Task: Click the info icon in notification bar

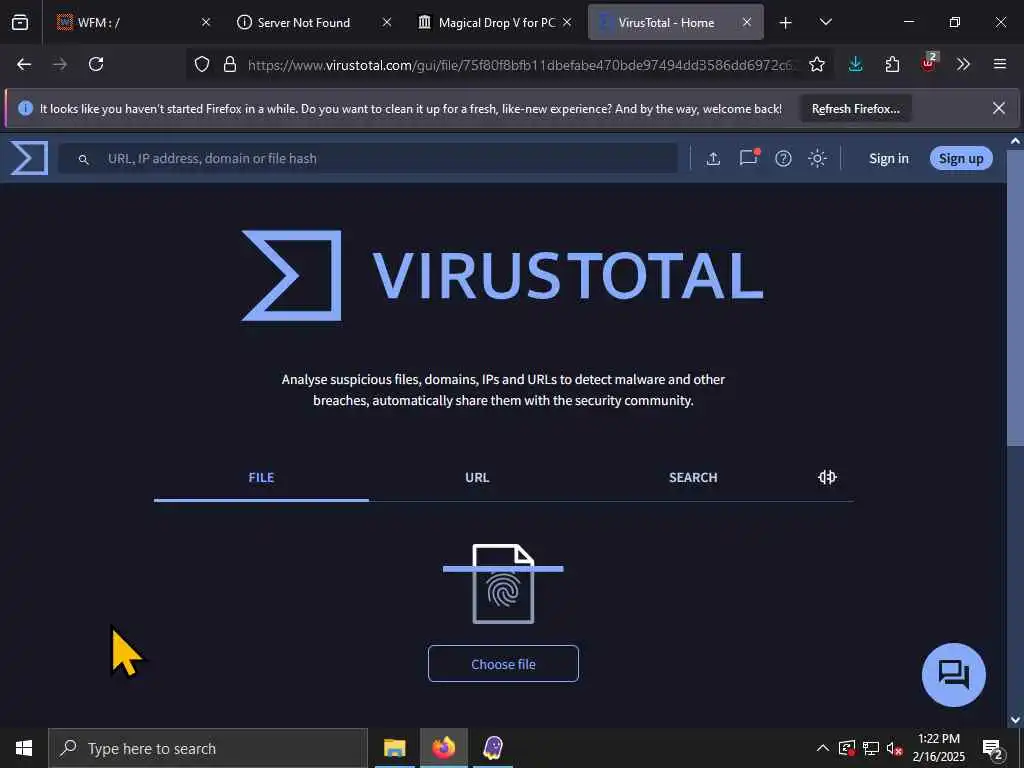Action: click(25, 108)
